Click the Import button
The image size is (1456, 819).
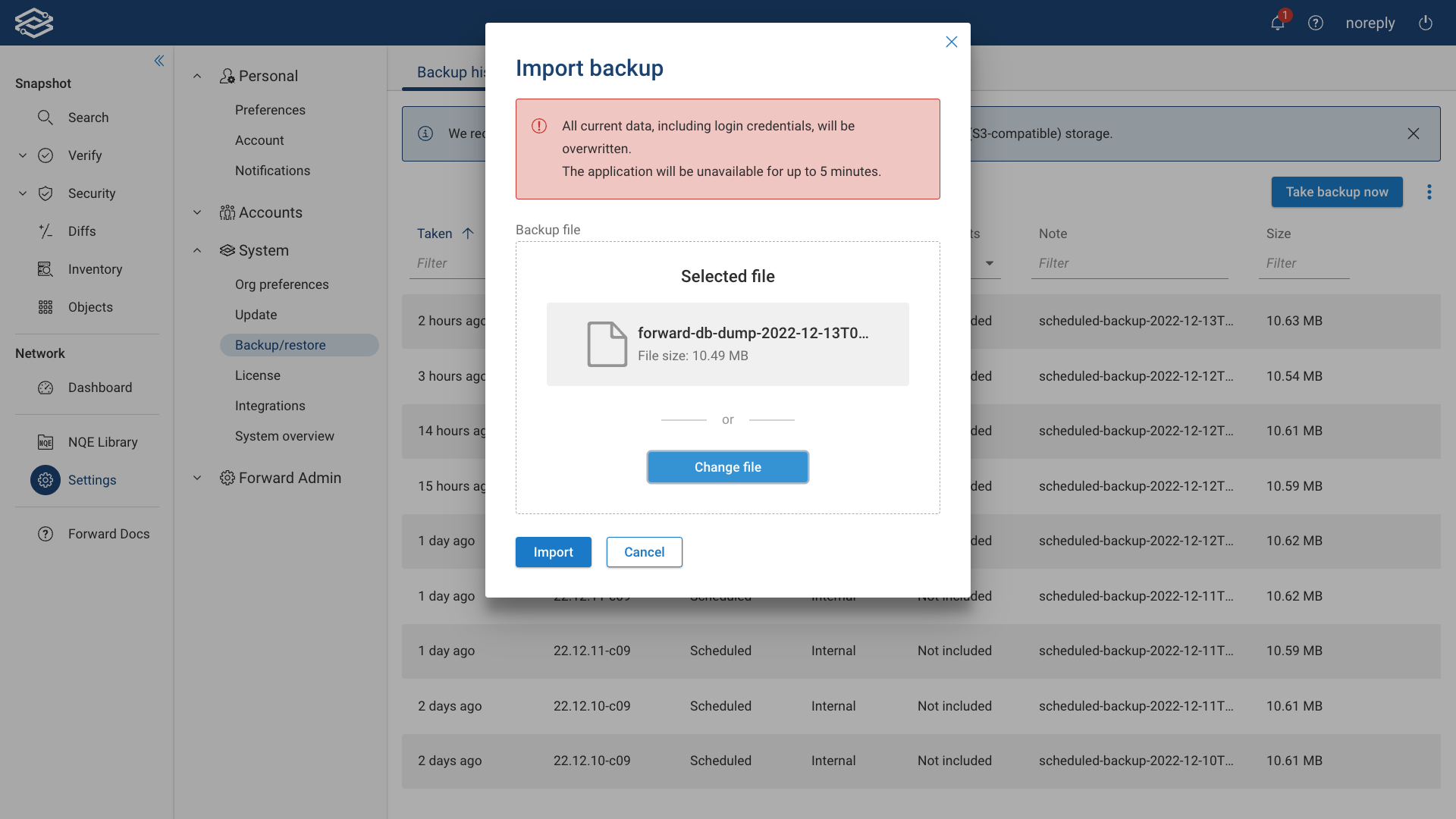553,552
